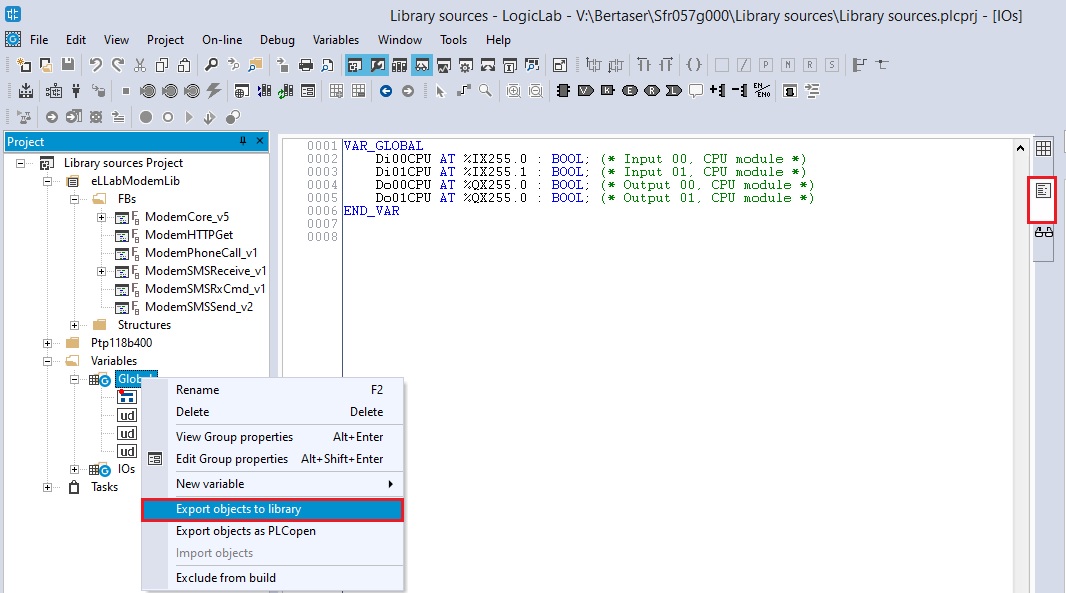Click the curly braces coil icon

693,65
